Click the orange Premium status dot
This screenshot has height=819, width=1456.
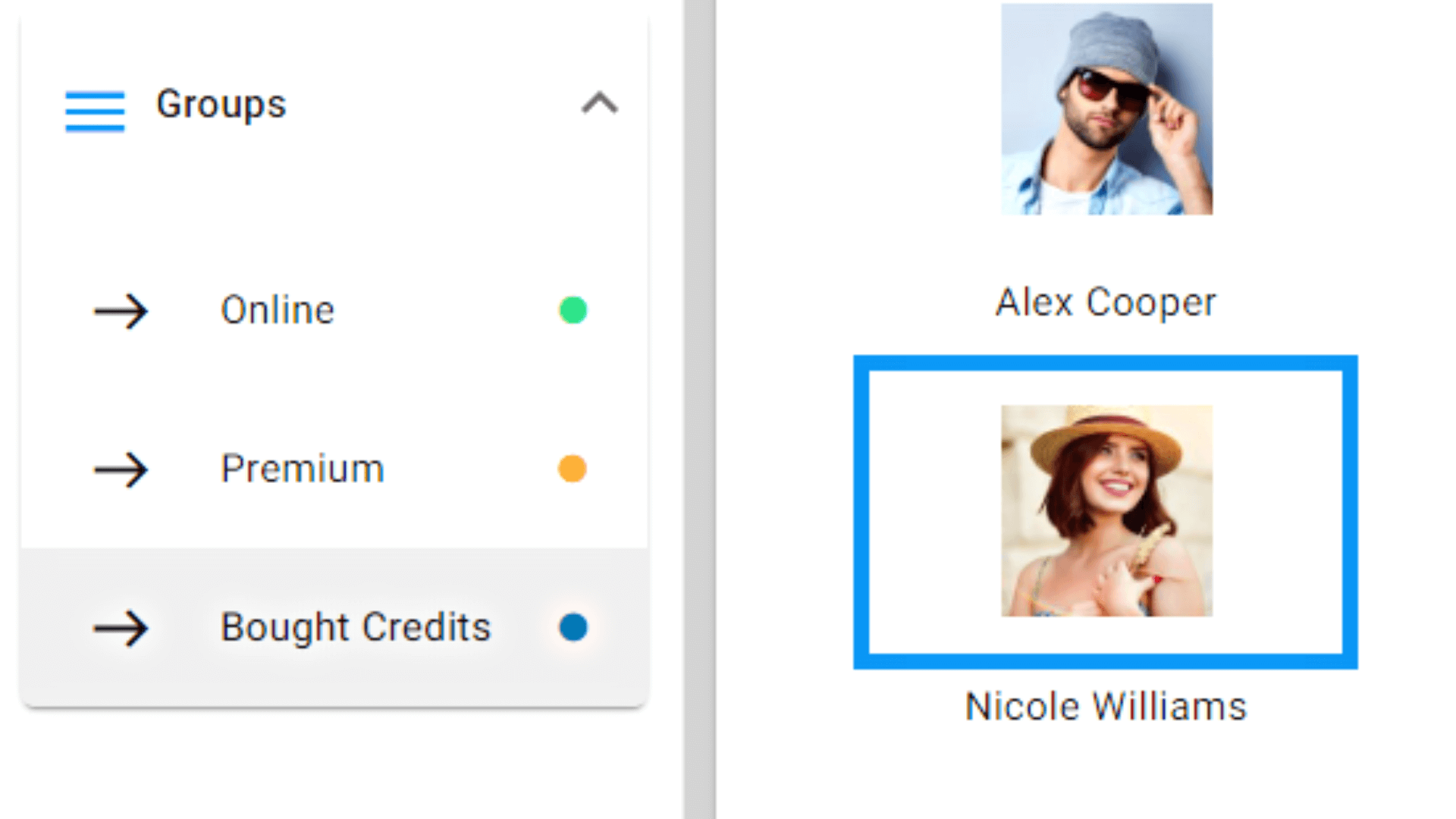(x=573, y=469)
